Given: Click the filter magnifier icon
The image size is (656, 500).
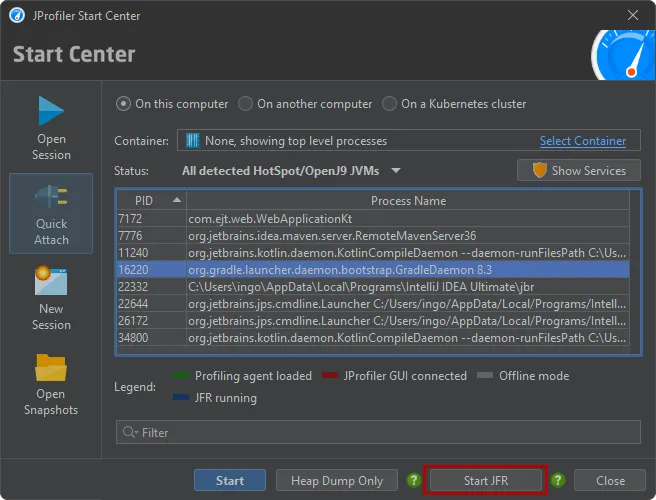Looking at the screenshot, I should pos(130,432).
